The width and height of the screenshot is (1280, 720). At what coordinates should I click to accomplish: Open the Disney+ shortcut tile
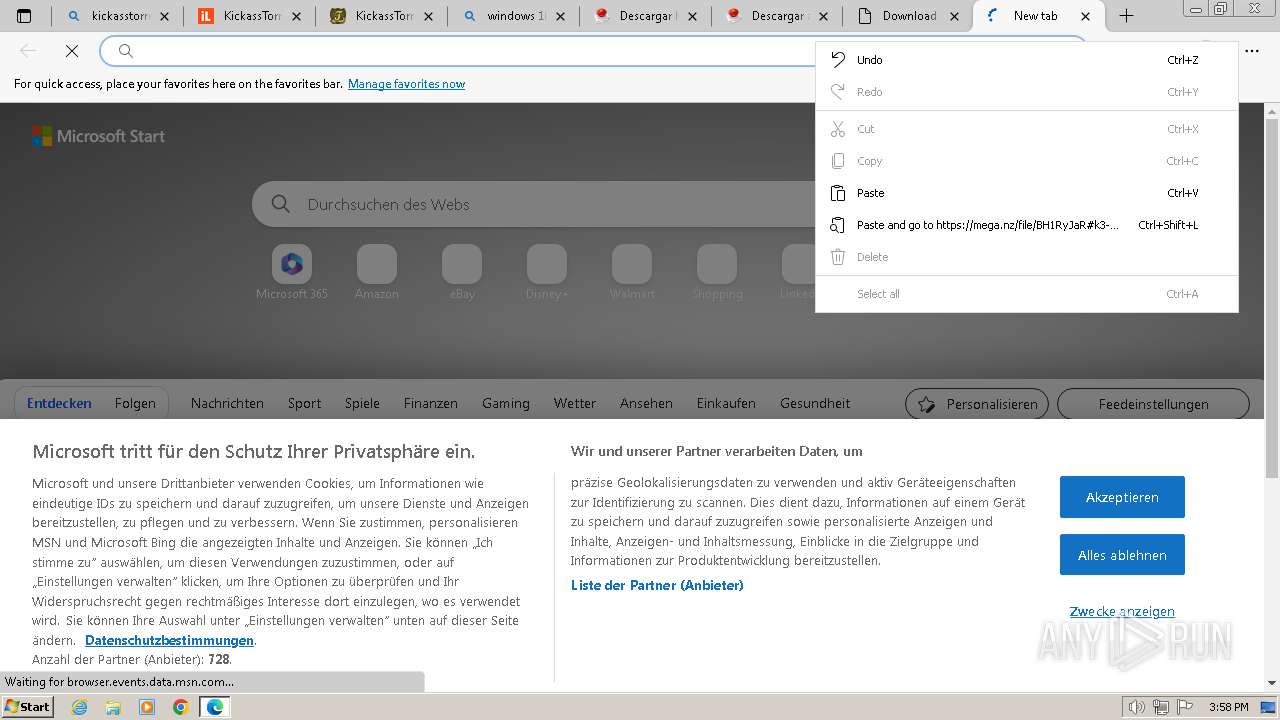(x=547, y=272)
